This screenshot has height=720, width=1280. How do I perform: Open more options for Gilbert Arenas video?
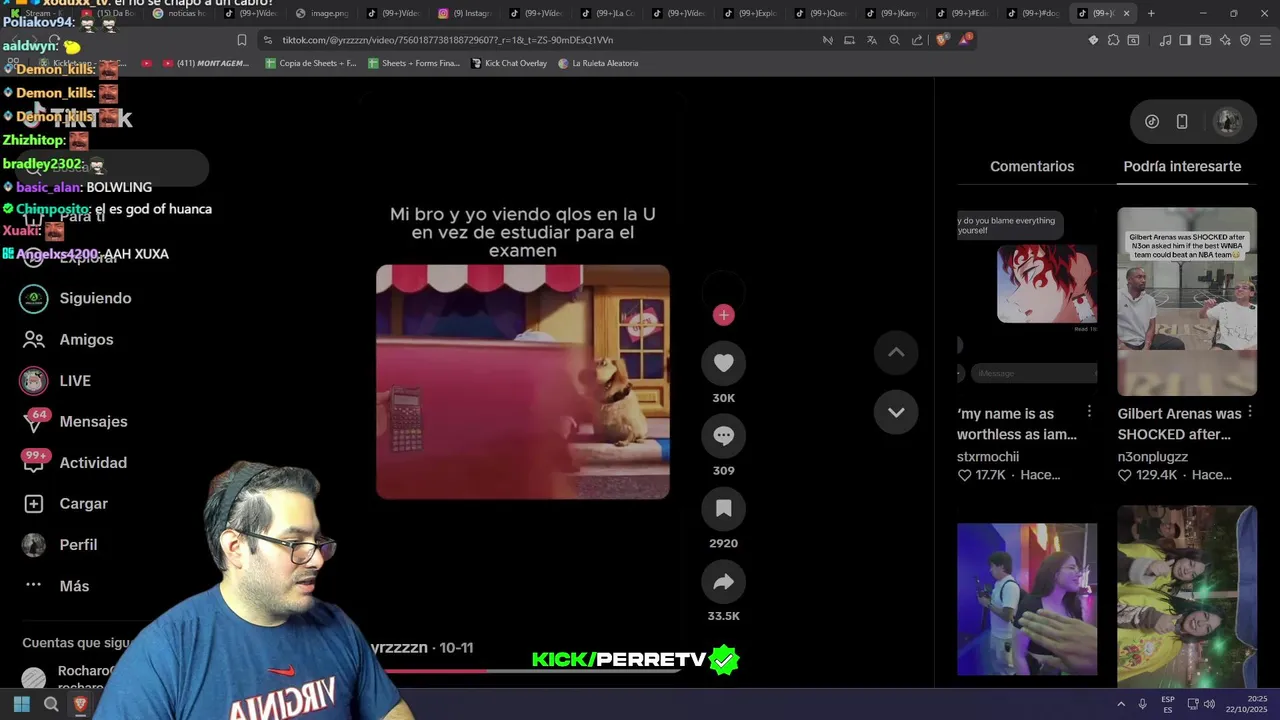click(x=1249, y=412)
